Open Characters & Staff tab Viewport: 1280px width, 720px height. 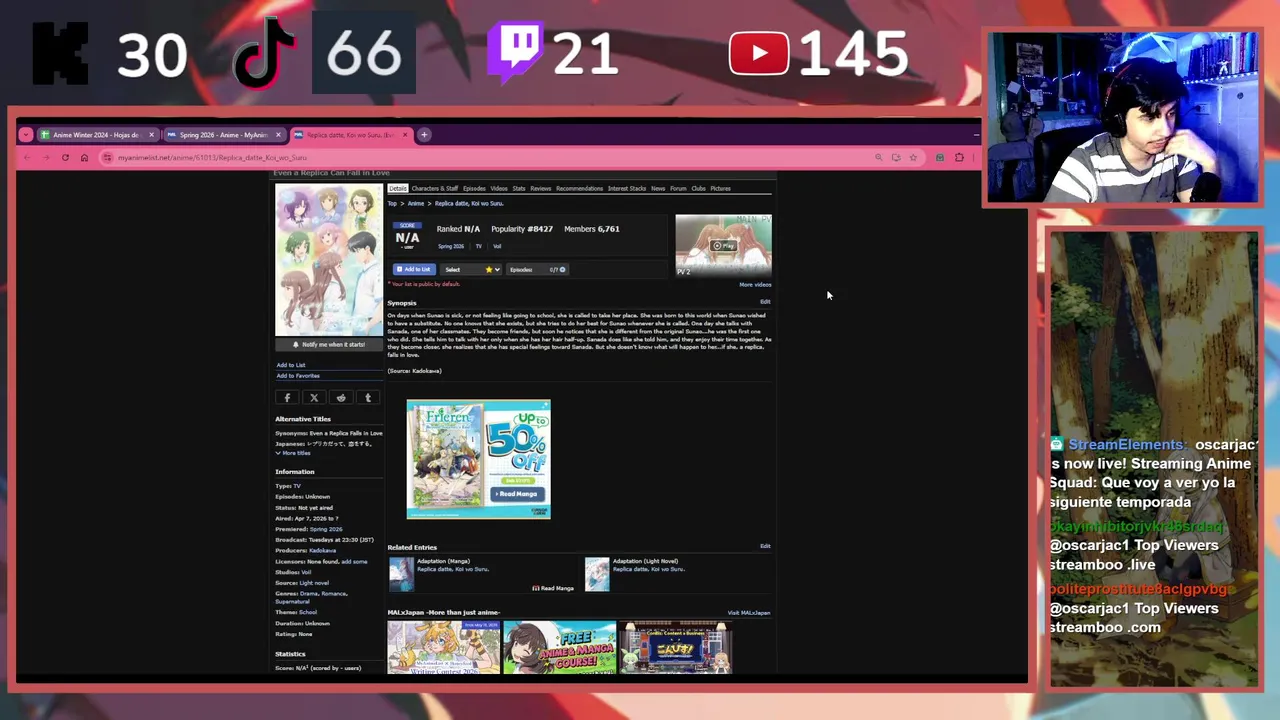435,188
